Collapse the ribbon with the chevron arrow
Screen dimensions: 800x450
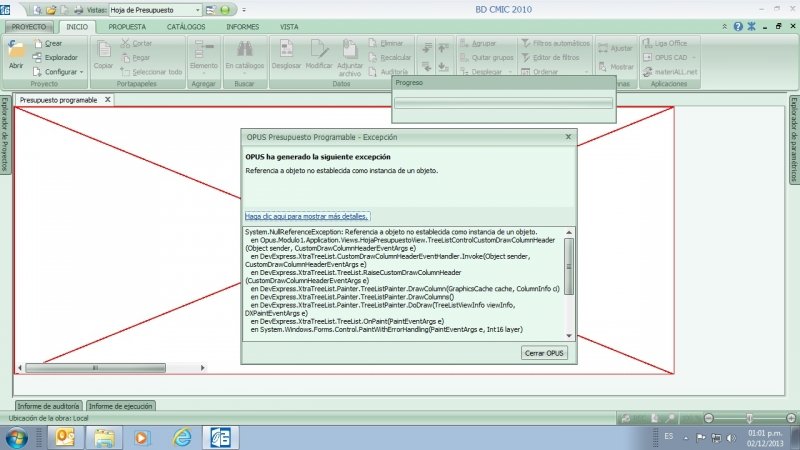(x=724, y=26)
